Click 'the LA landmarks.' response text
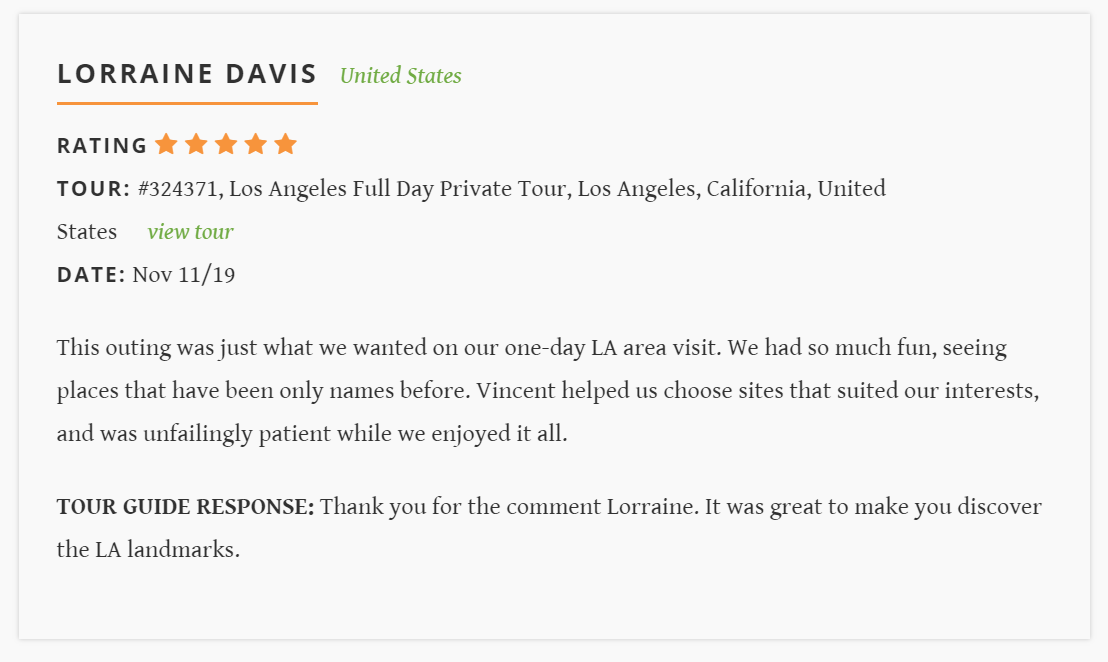Screen dimensions: 1108x662 (x=148, y=550)
